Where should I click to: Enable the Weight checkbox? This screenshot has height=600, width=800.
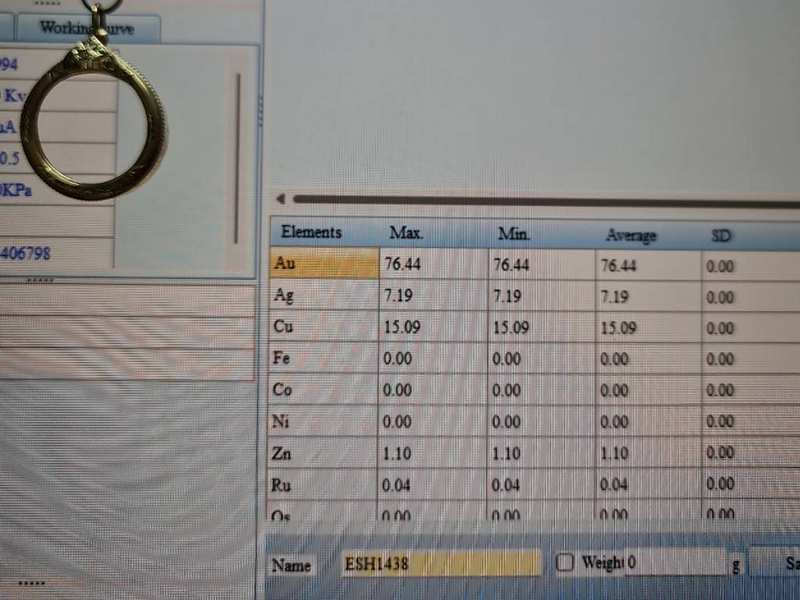[565, 563]
